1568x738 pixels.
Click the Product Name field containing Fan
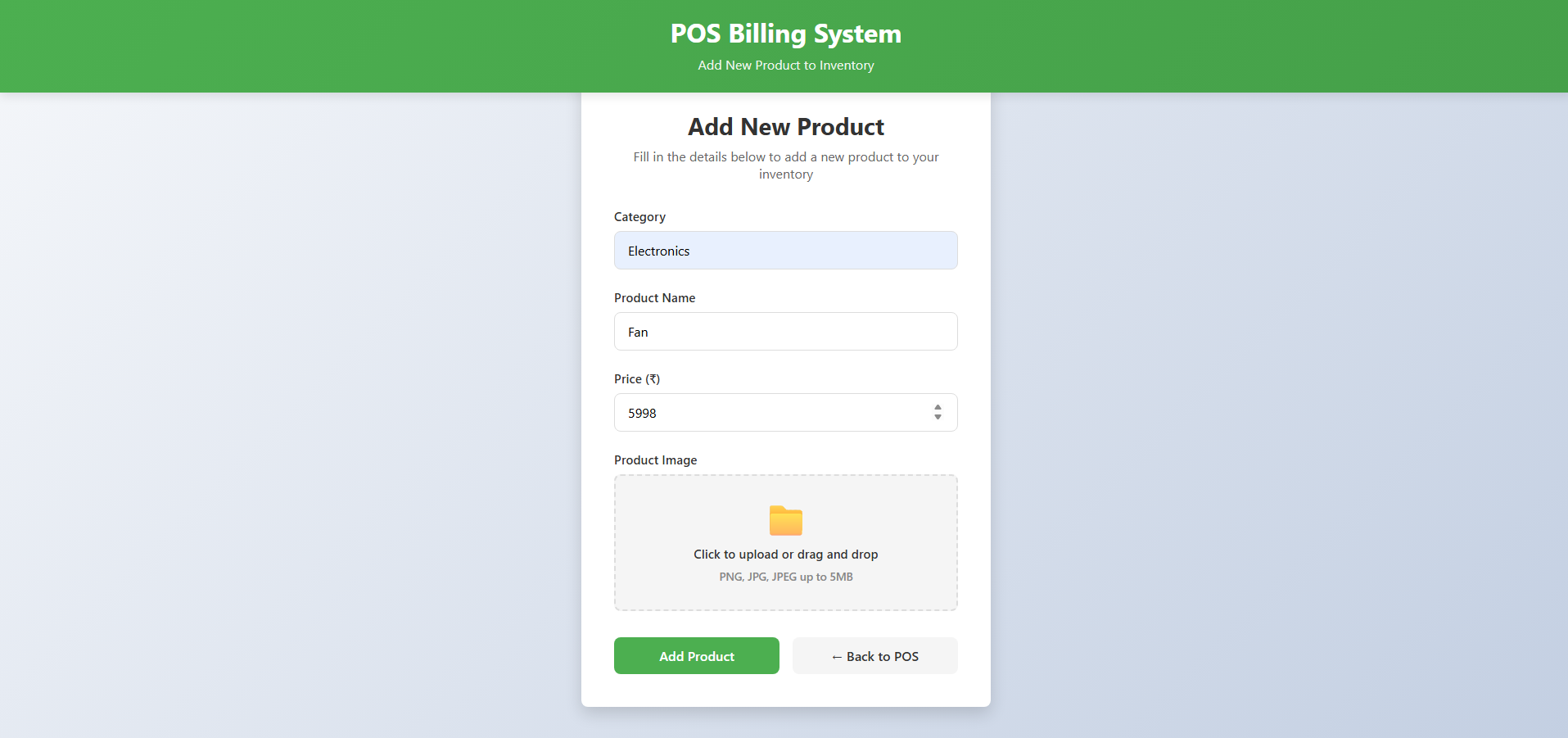[x=785, y=332]
